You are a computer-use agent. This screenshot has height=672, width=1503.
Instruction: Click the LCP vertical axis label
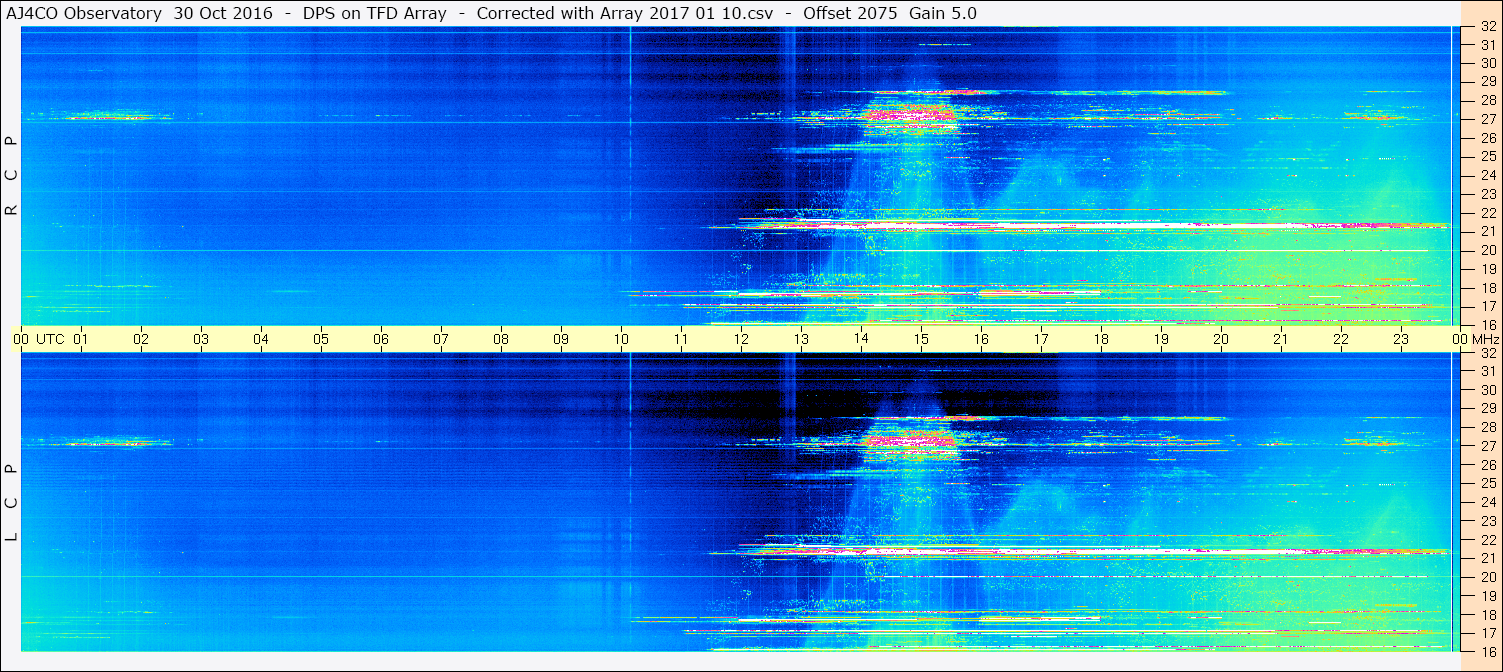pos(11,502)
